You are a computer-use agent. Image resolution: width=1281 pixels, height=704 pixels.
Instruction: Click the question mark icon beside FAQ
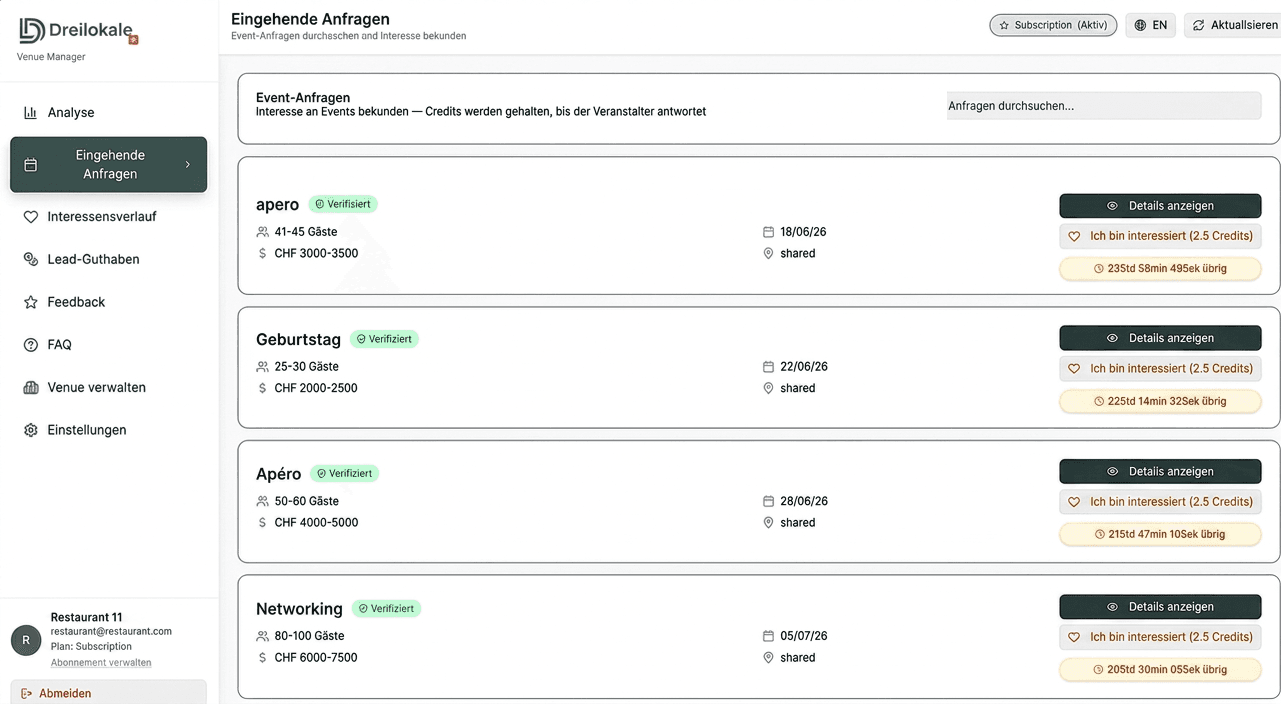tap(30, 345)
